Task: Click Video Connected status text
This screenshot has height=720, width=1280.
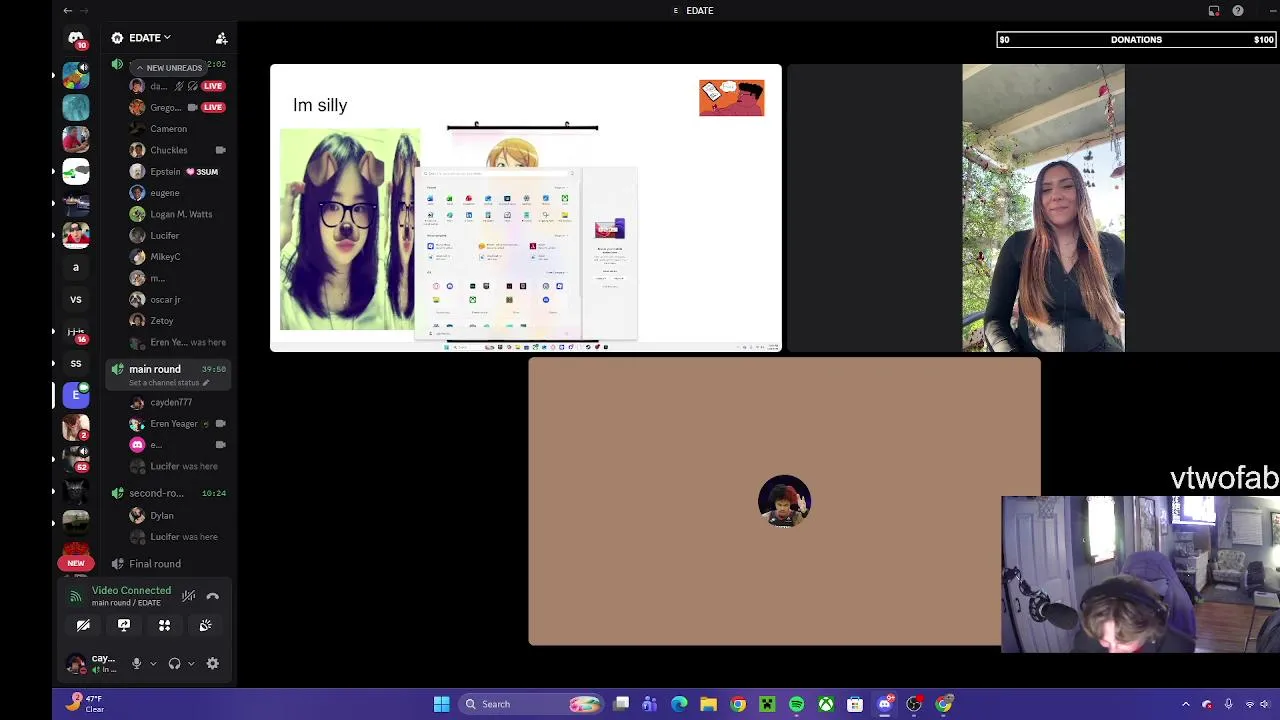Action: point(131,591)
